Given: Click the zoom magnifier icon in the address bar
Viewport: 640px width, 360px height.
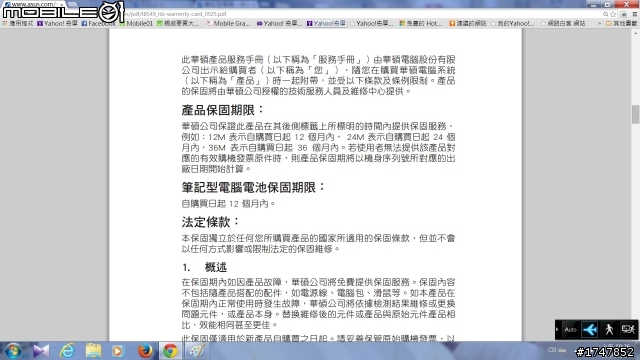Looking at the screenshot, I should point(605,14).
